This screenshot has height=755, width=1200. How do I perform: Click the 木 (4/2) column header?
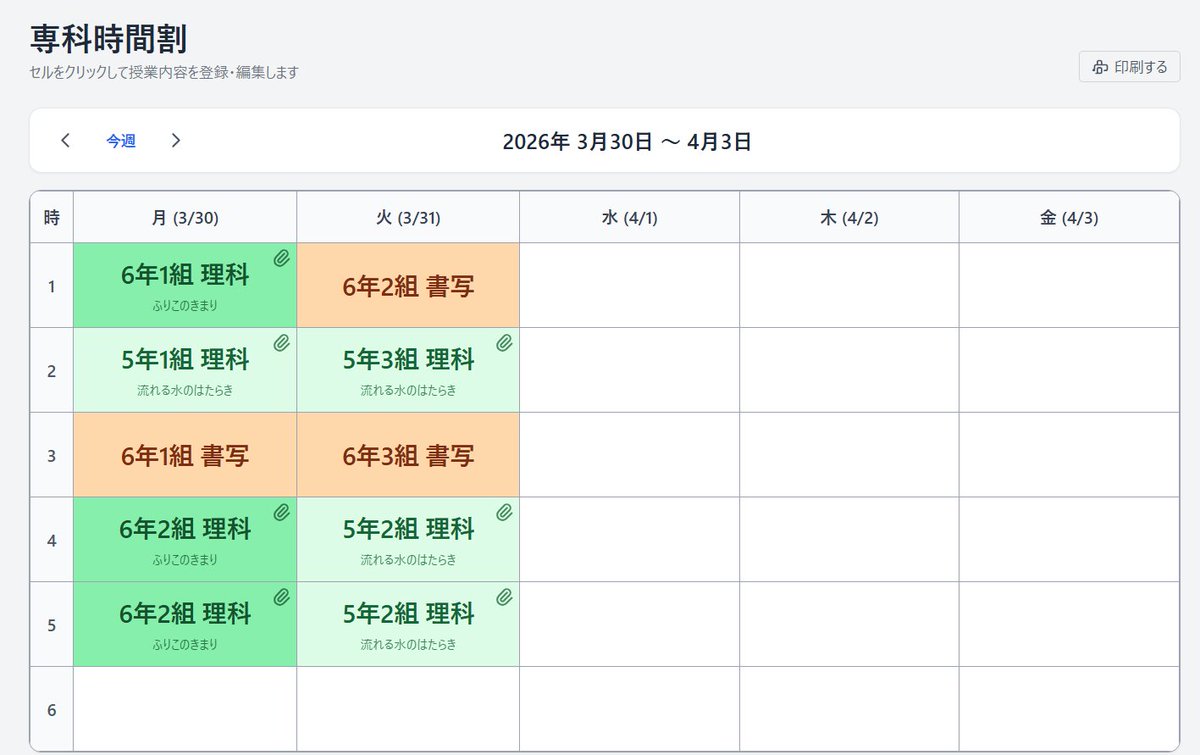tap(849, 217)
